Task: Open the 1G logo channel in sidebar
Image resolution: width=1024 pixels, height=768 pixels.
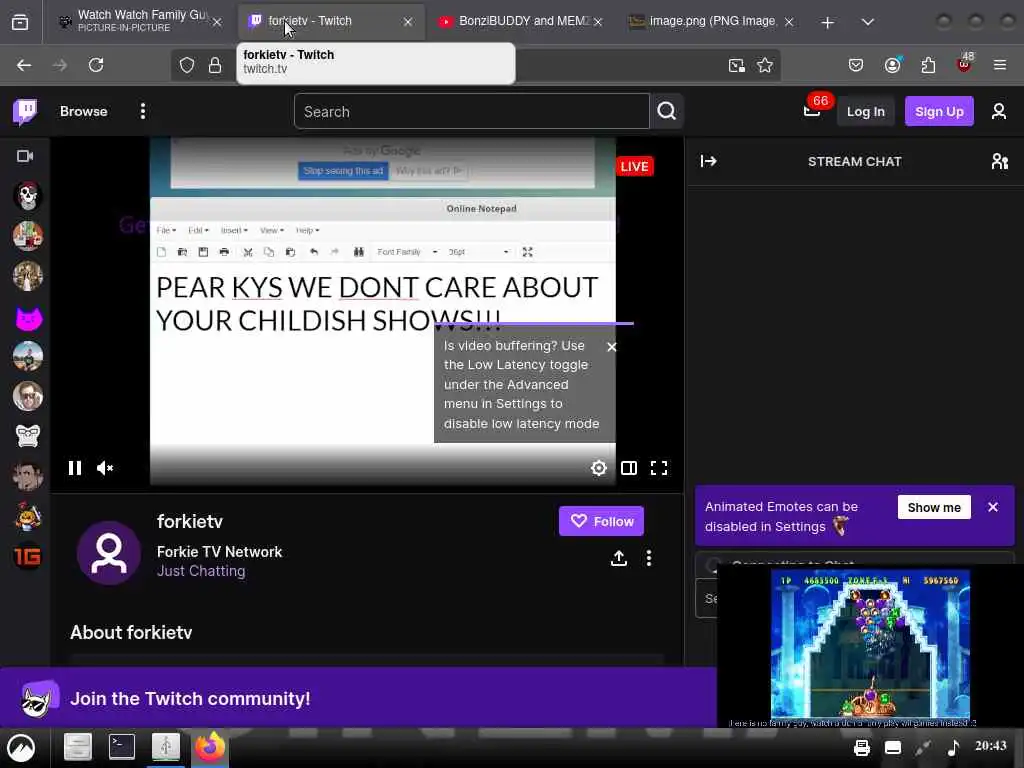Action: 28,556
